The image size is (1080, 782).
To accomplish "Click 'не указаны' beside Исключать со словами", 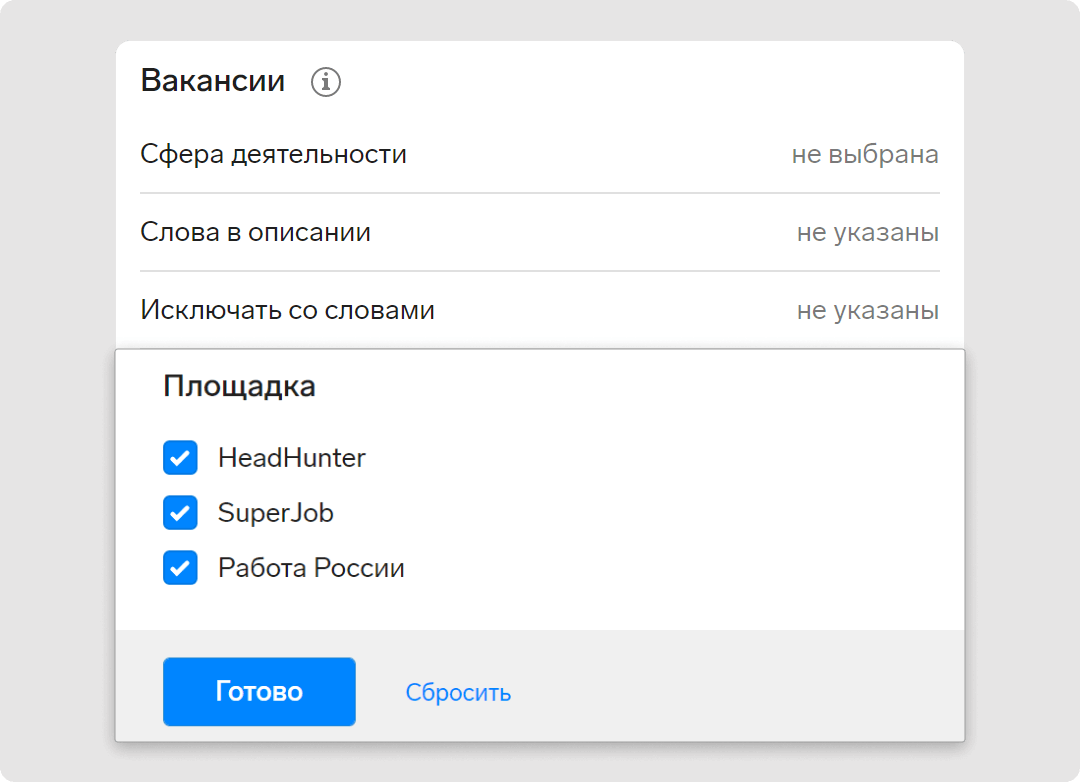I will (x=867, y=311).
